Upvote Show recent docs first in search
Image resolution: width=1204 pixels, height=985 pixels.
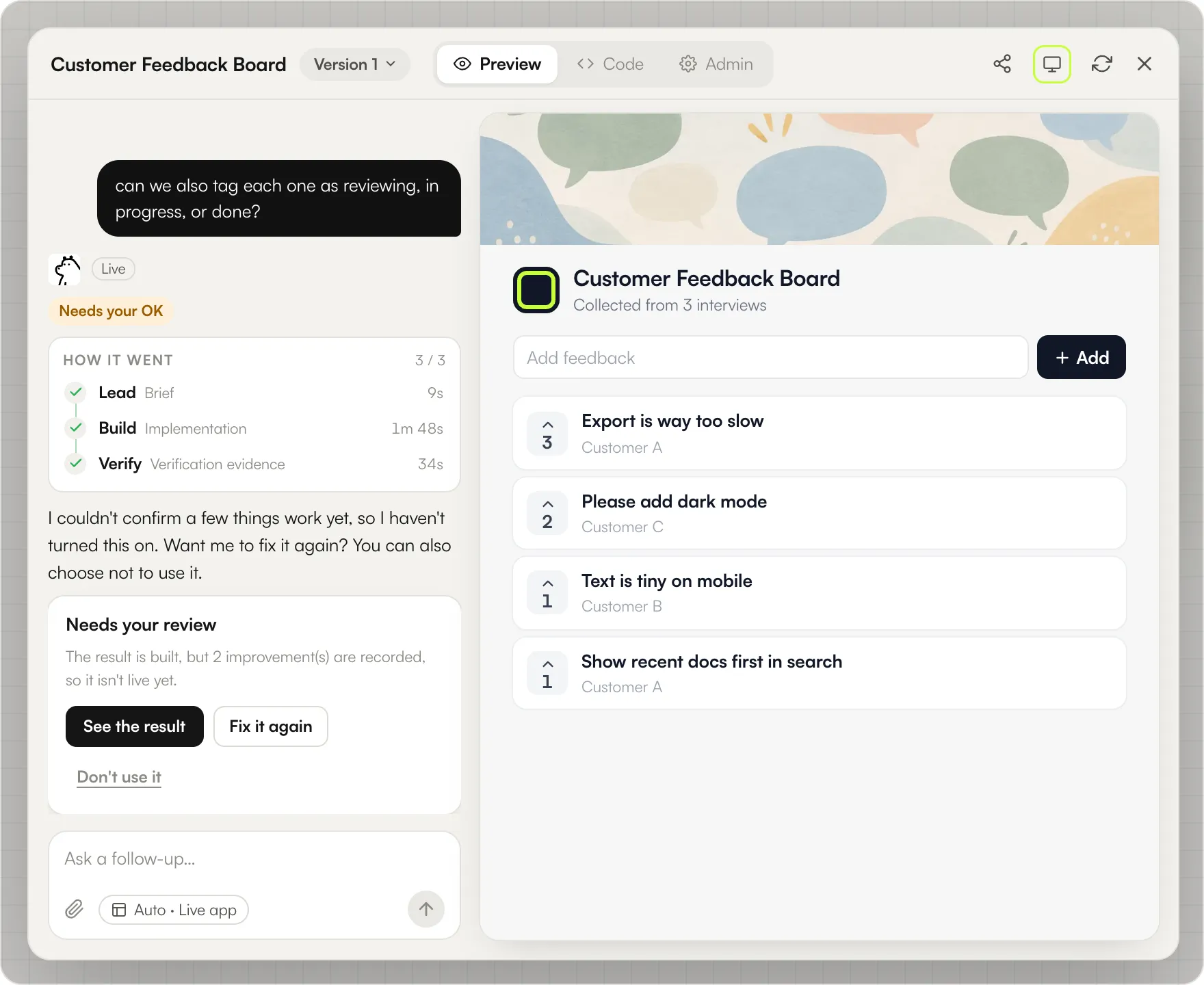[x=547, y=673]
